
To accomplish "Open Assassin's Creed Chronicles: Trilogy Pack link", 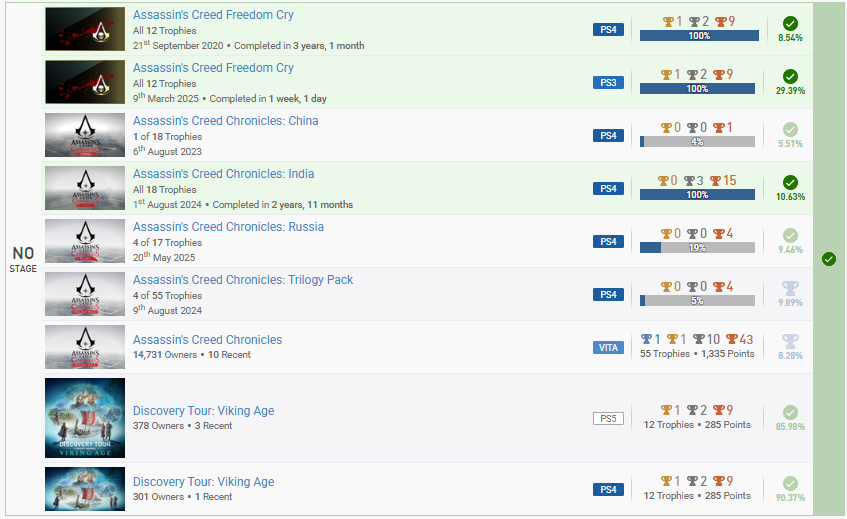I will (x=243, y=280).
